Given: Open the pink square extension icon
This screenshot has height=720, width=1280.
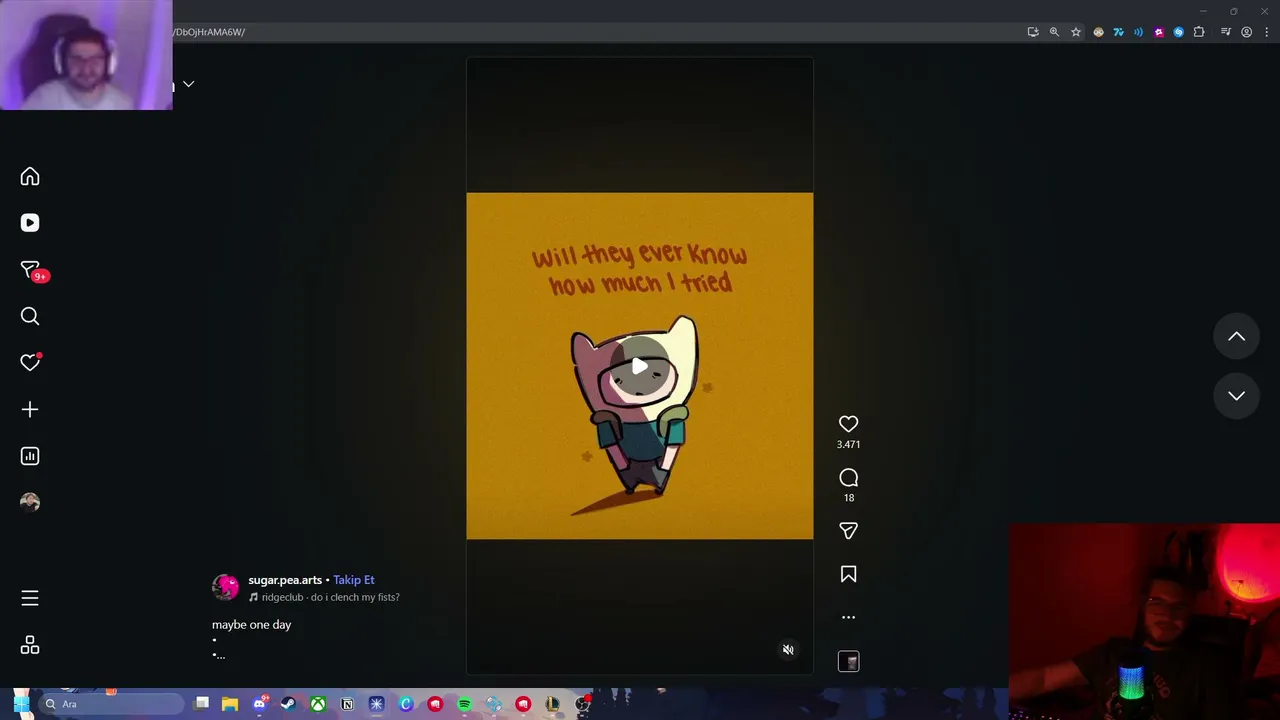Looking at the screenshot, I should (x=1159, y=32).
